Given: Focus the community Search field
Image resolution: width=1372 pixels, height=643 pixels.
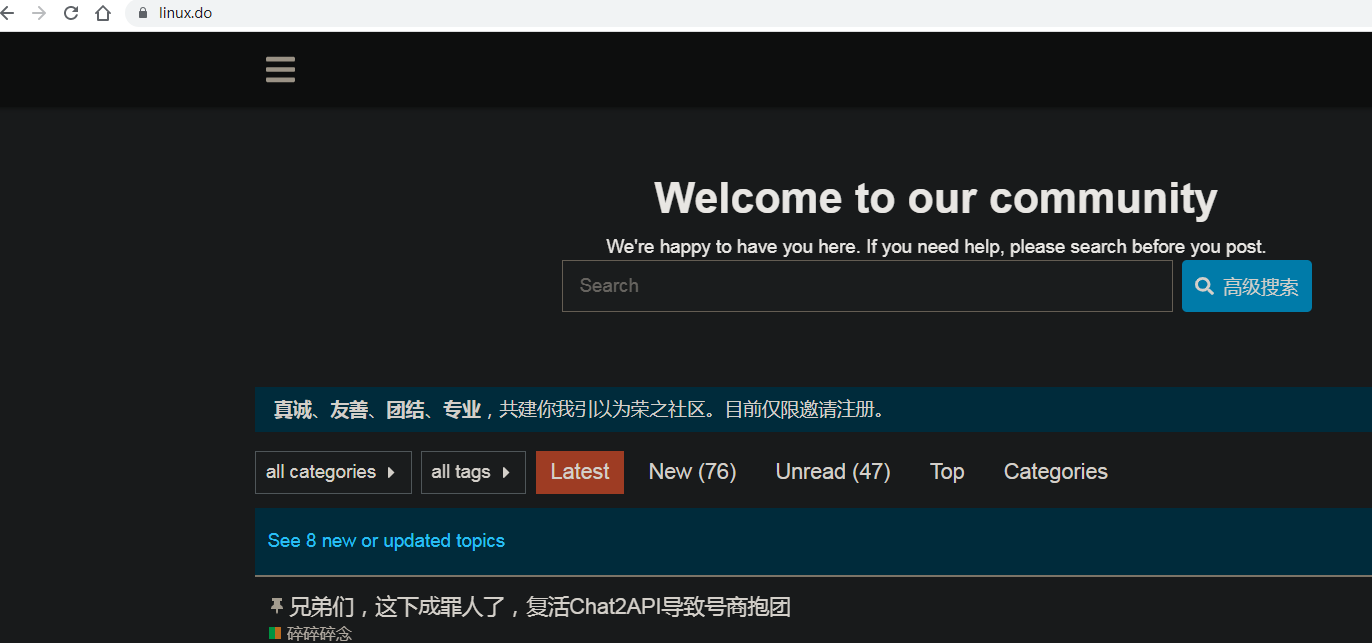Looking at the screenshot, I should (867, 286).
